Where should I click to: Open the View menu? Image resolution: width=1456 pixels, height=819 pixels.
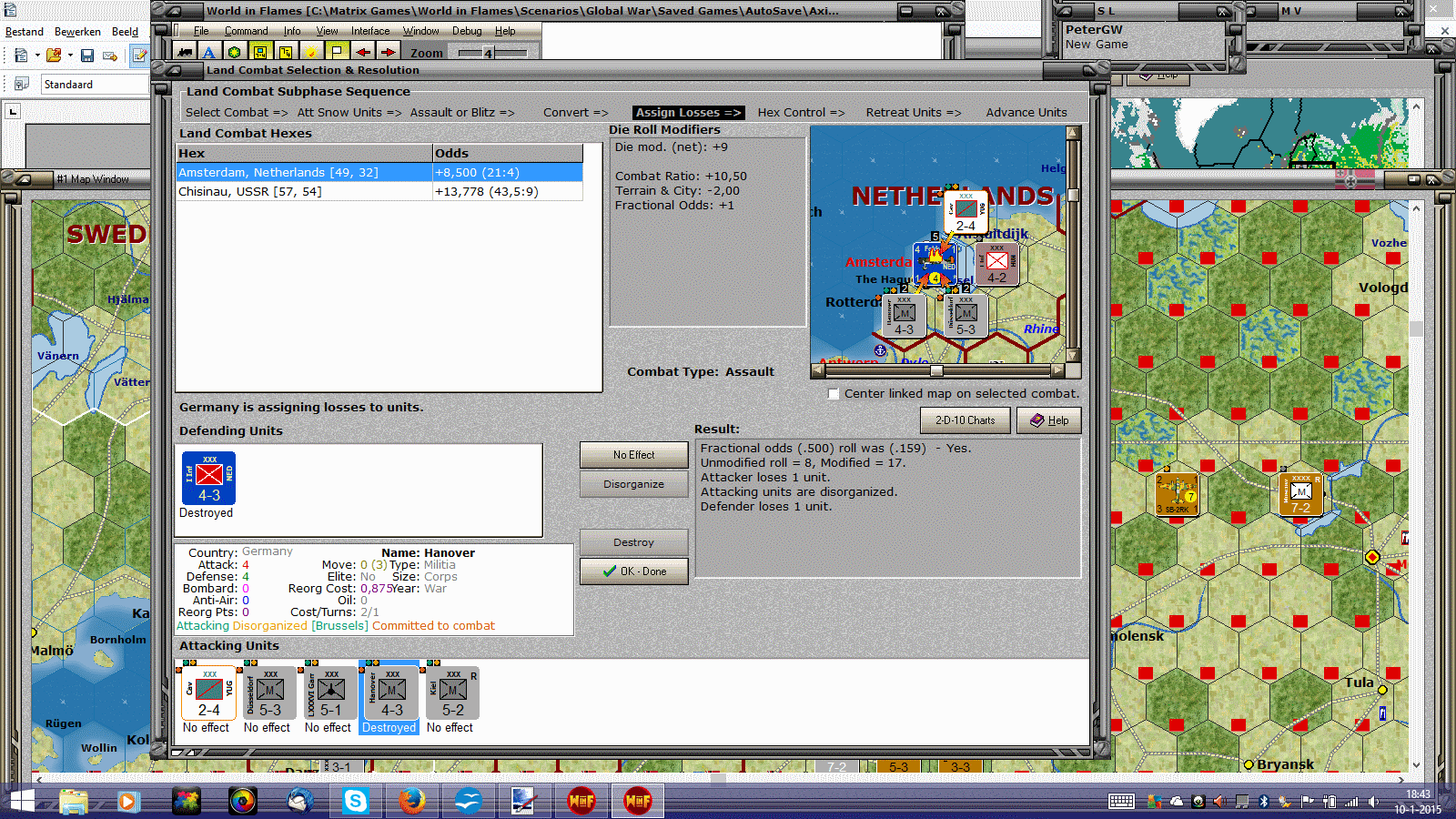(x=327, y=31)
